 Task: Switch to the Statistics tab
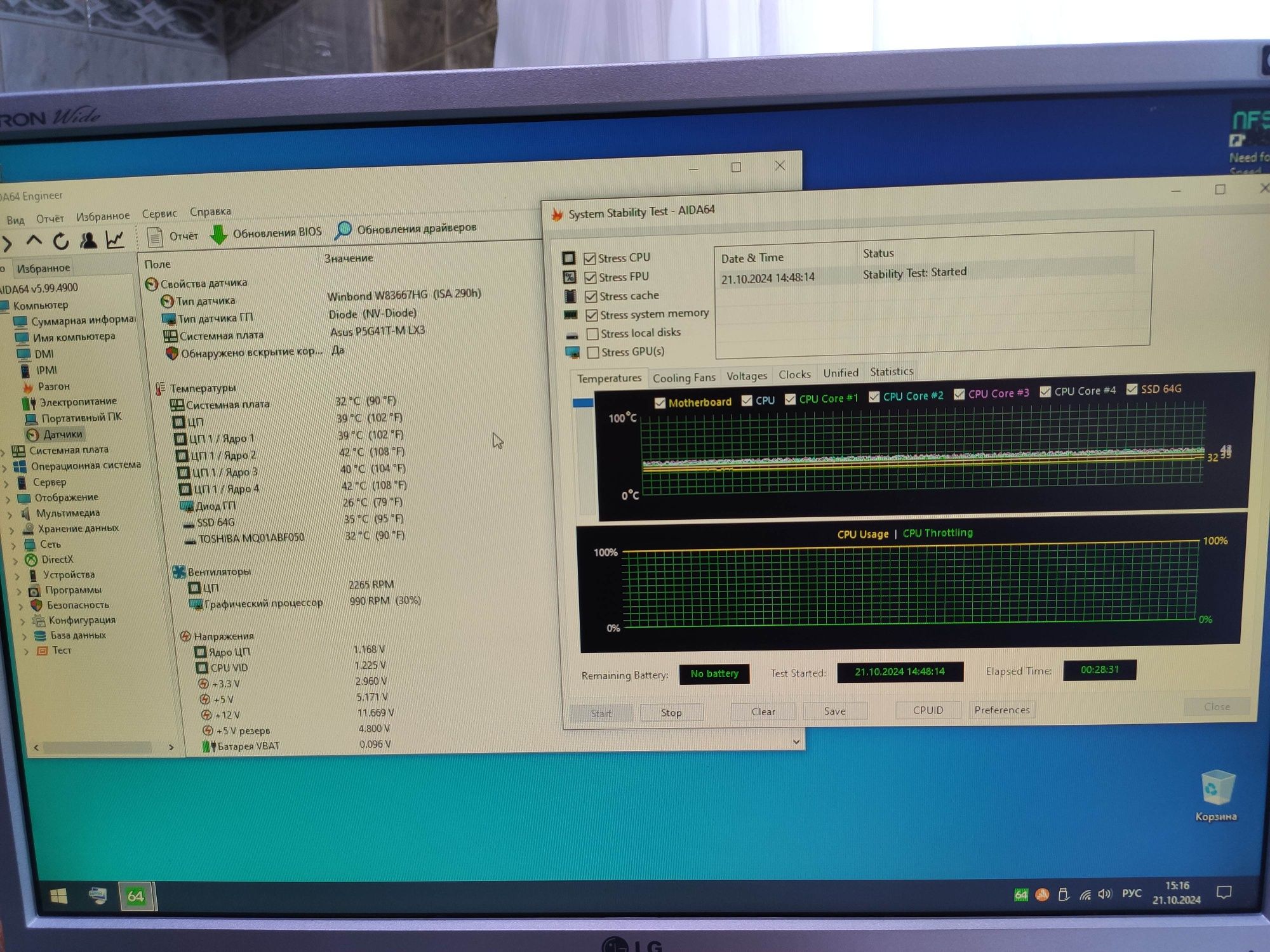pyautogui.click(x=892, y=372)
